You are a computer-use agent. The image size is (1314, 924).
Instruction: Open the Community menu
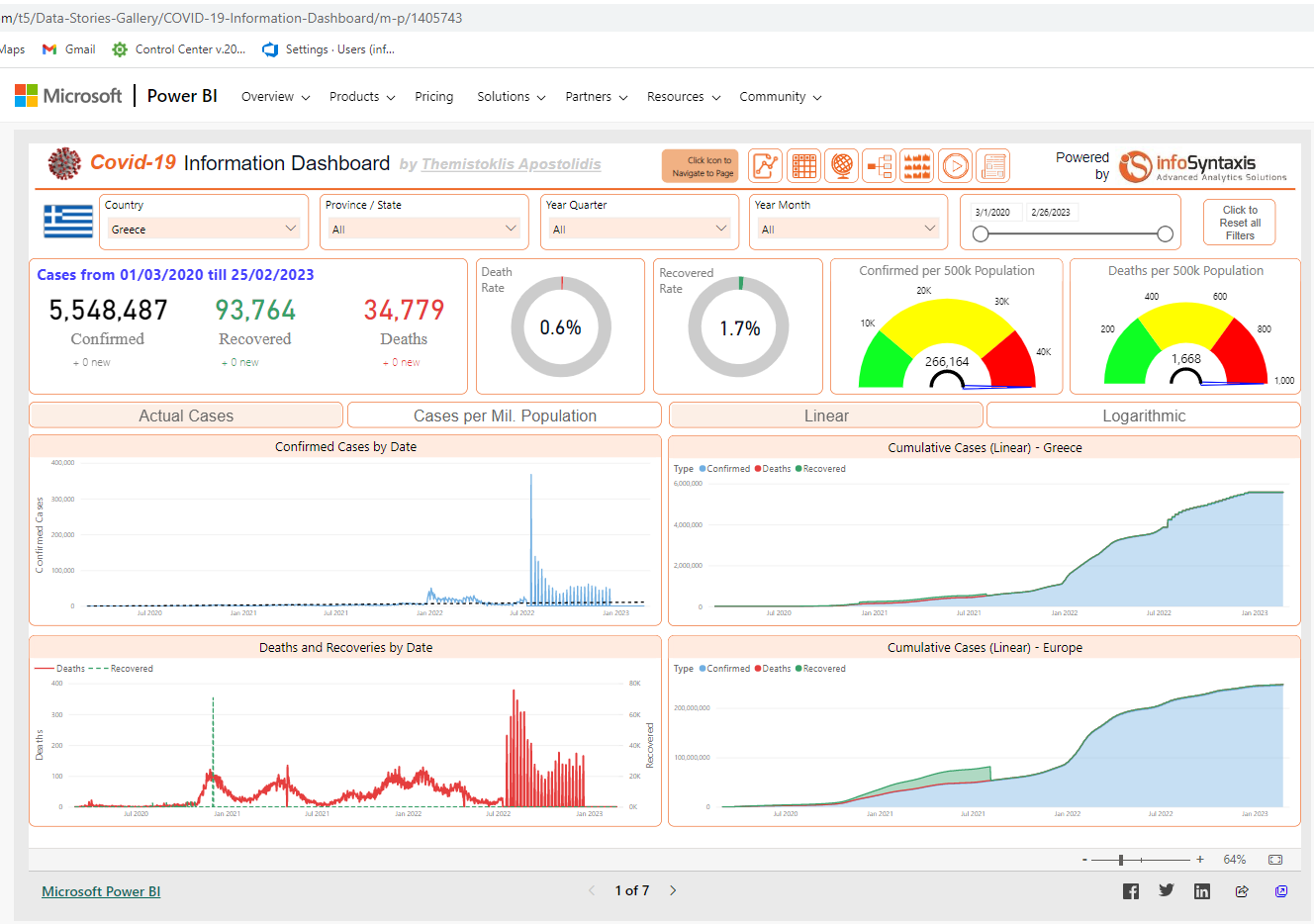click(780, 97)
